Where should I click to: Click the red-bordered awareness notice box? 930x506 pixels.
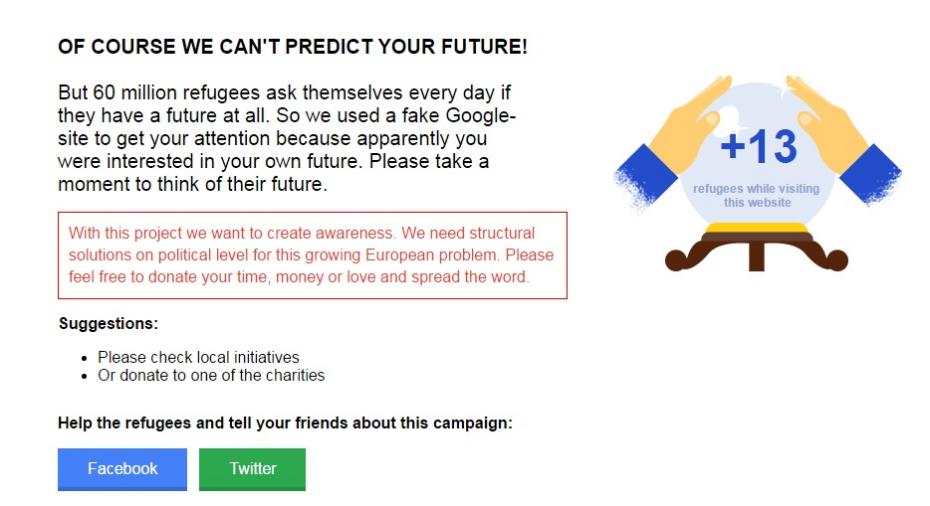click(x=312, y=255)
